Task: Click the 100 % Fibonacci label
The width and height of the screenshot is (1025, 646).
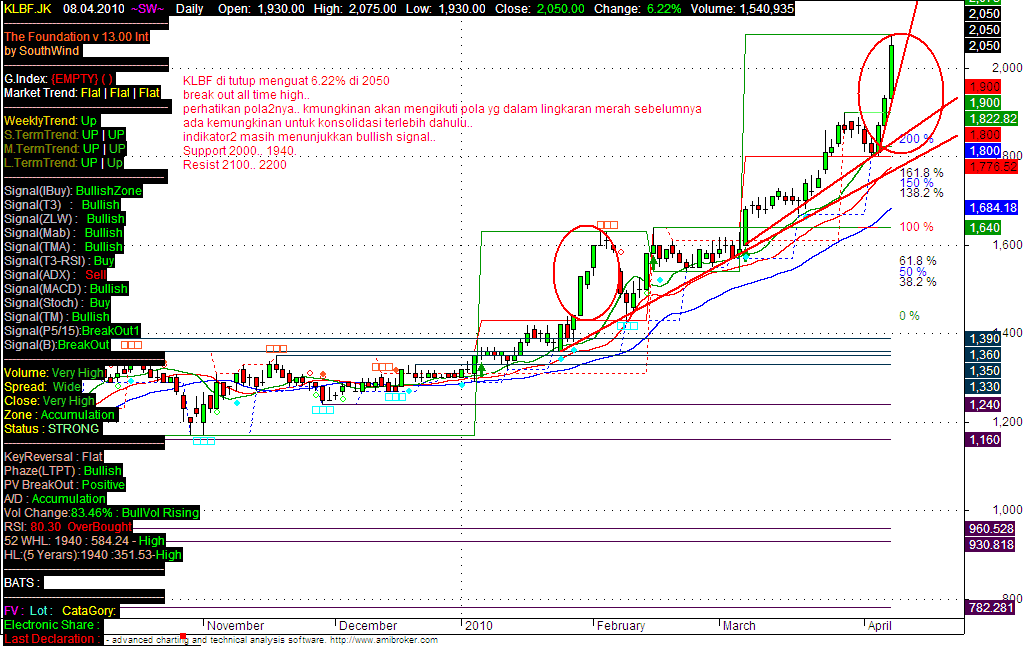Action: coord(916,227)
